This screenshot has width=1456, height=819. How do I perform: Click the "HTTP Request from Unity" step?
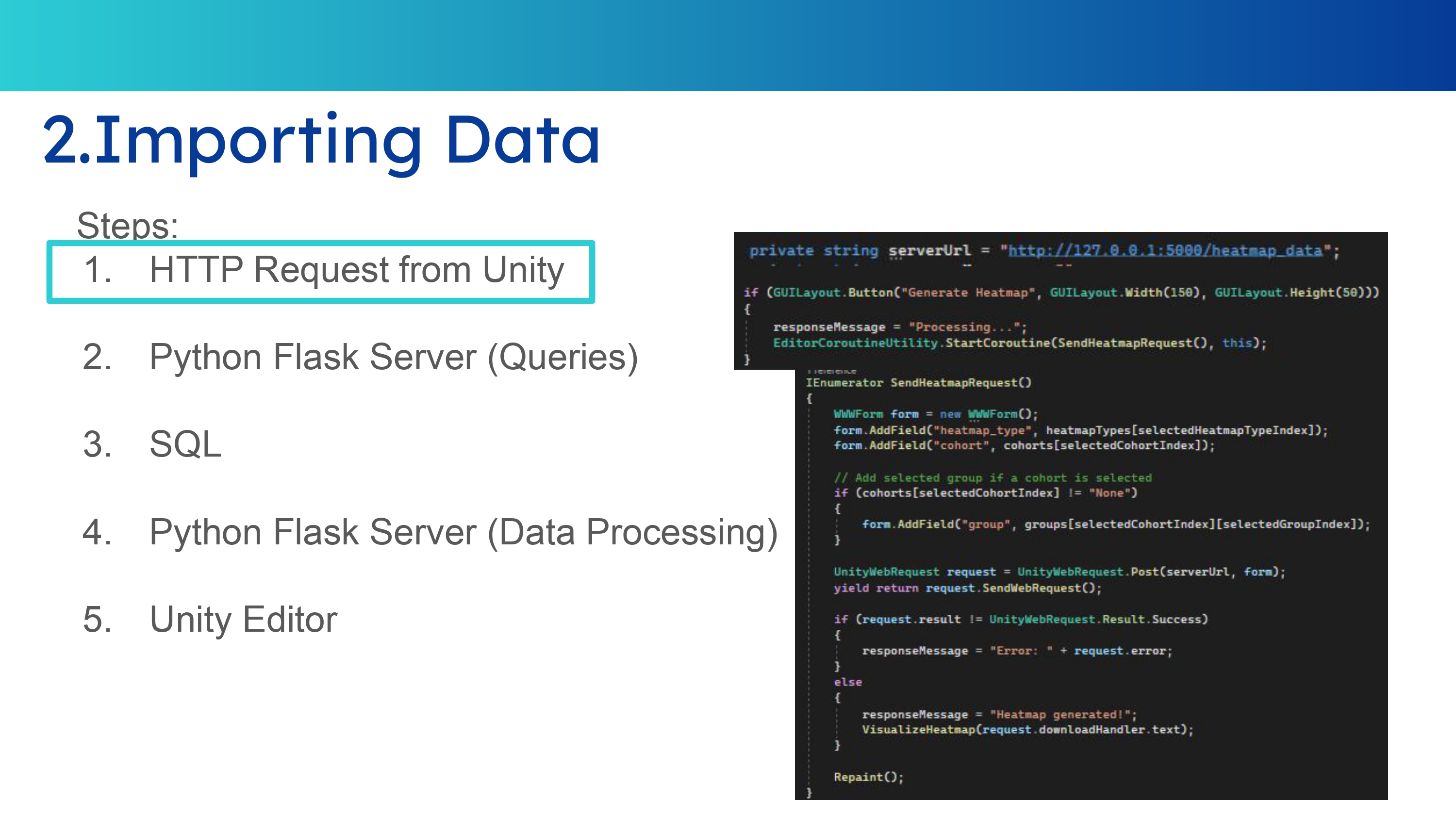pyautogui.click(x=357, y=270)
